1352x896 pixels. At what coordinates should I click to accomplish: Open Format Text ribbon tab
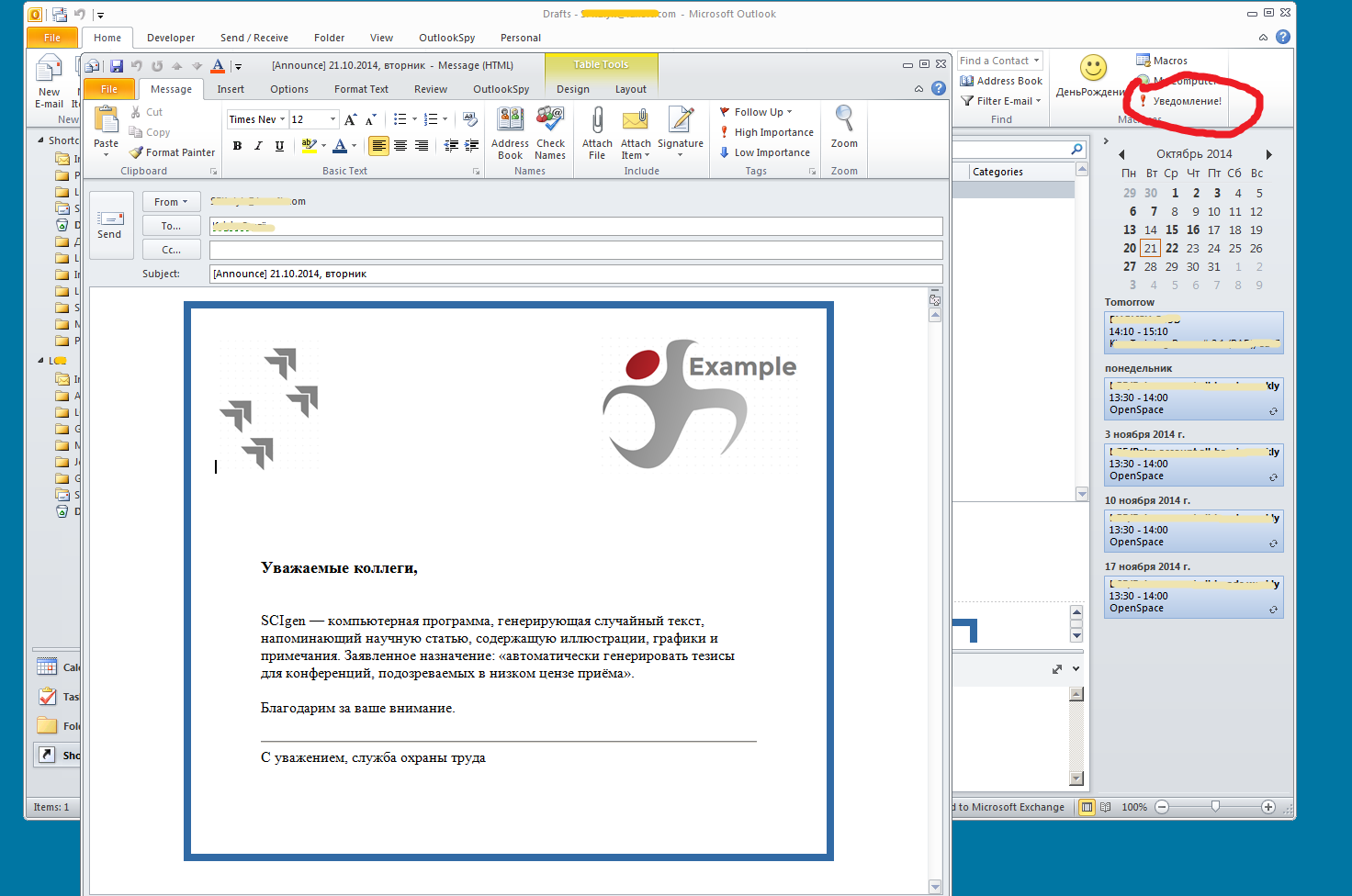click(x=361, y=89)
